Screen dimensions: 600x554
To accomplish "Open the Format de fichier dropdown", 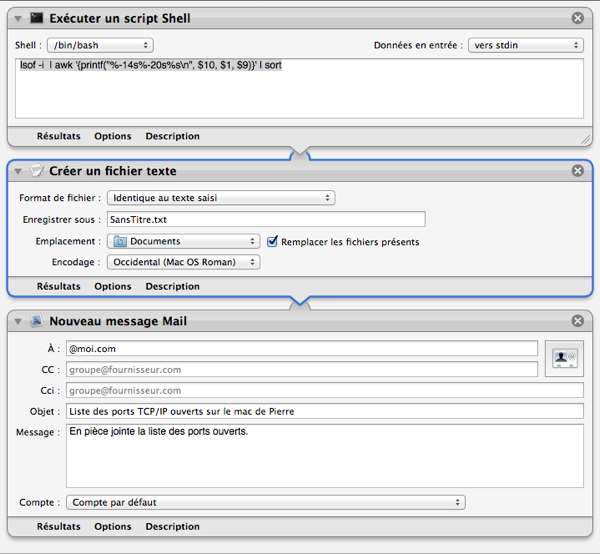I will pos(221,198).
